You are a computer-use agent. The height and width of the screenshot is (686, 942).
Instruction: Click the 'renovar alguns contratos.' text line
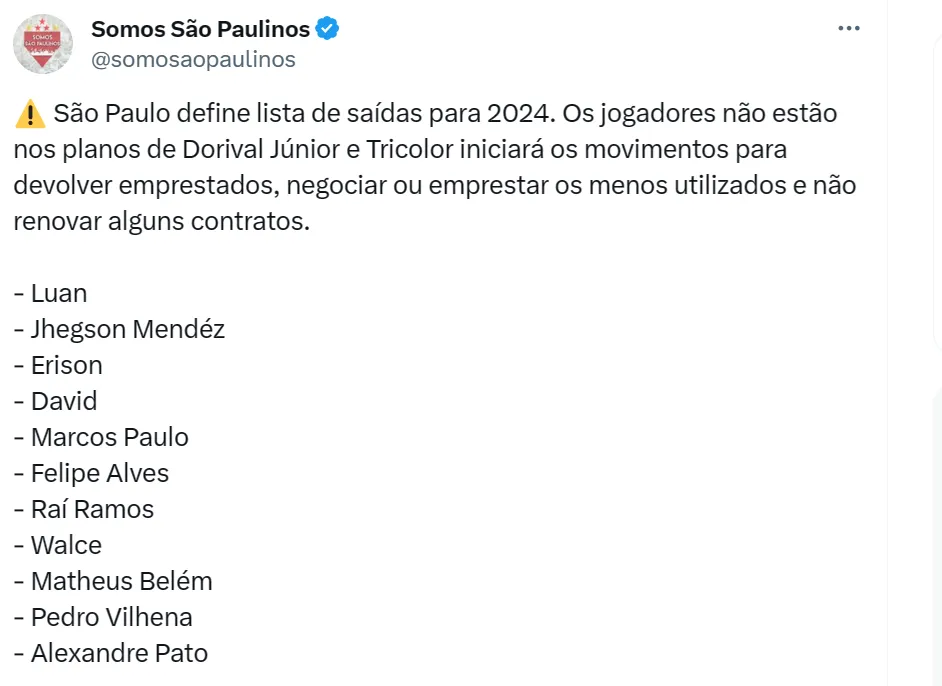[162, 221]
